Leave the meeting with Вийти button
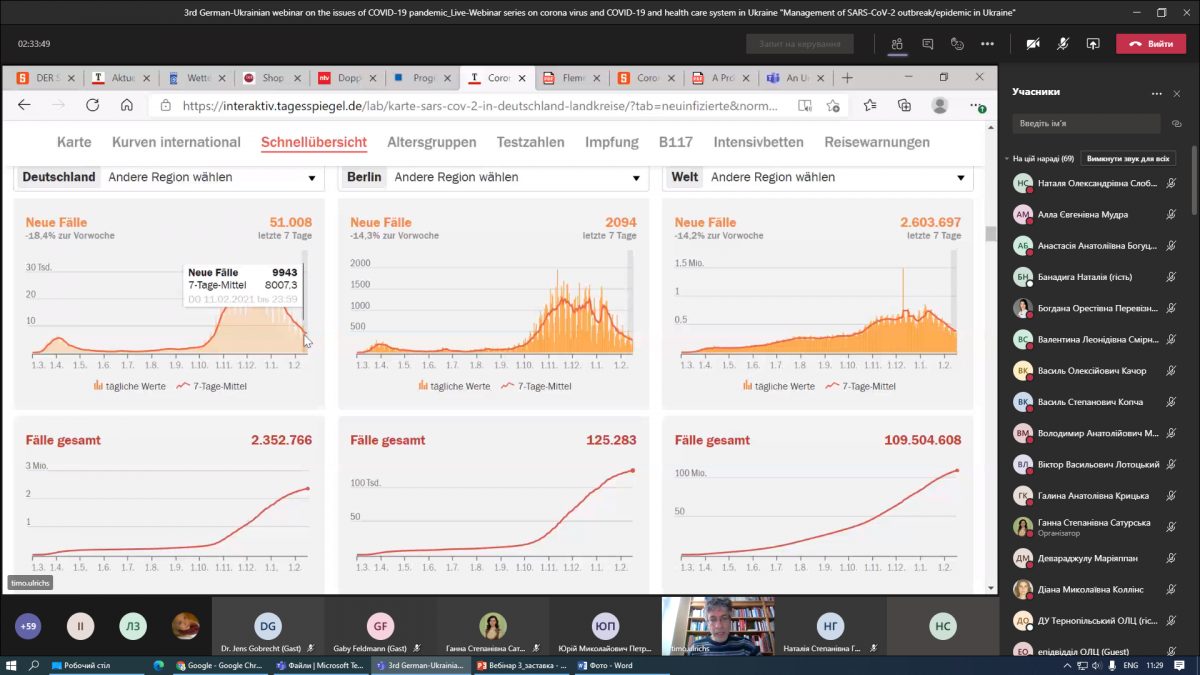This screenshot has width=1200, height=675. [x=1151, y=44]
